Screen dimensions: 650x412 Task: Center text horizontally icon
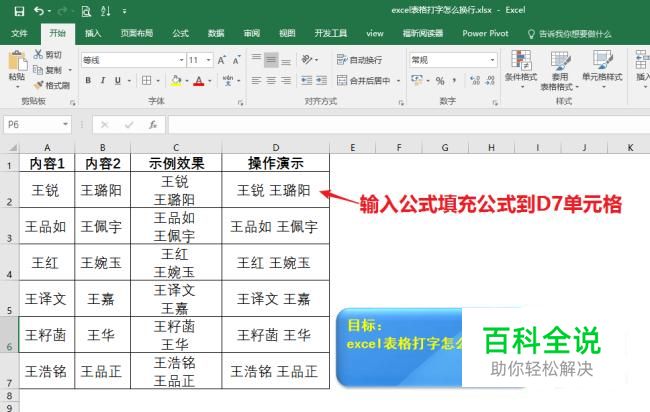click(x=271, y=80)
